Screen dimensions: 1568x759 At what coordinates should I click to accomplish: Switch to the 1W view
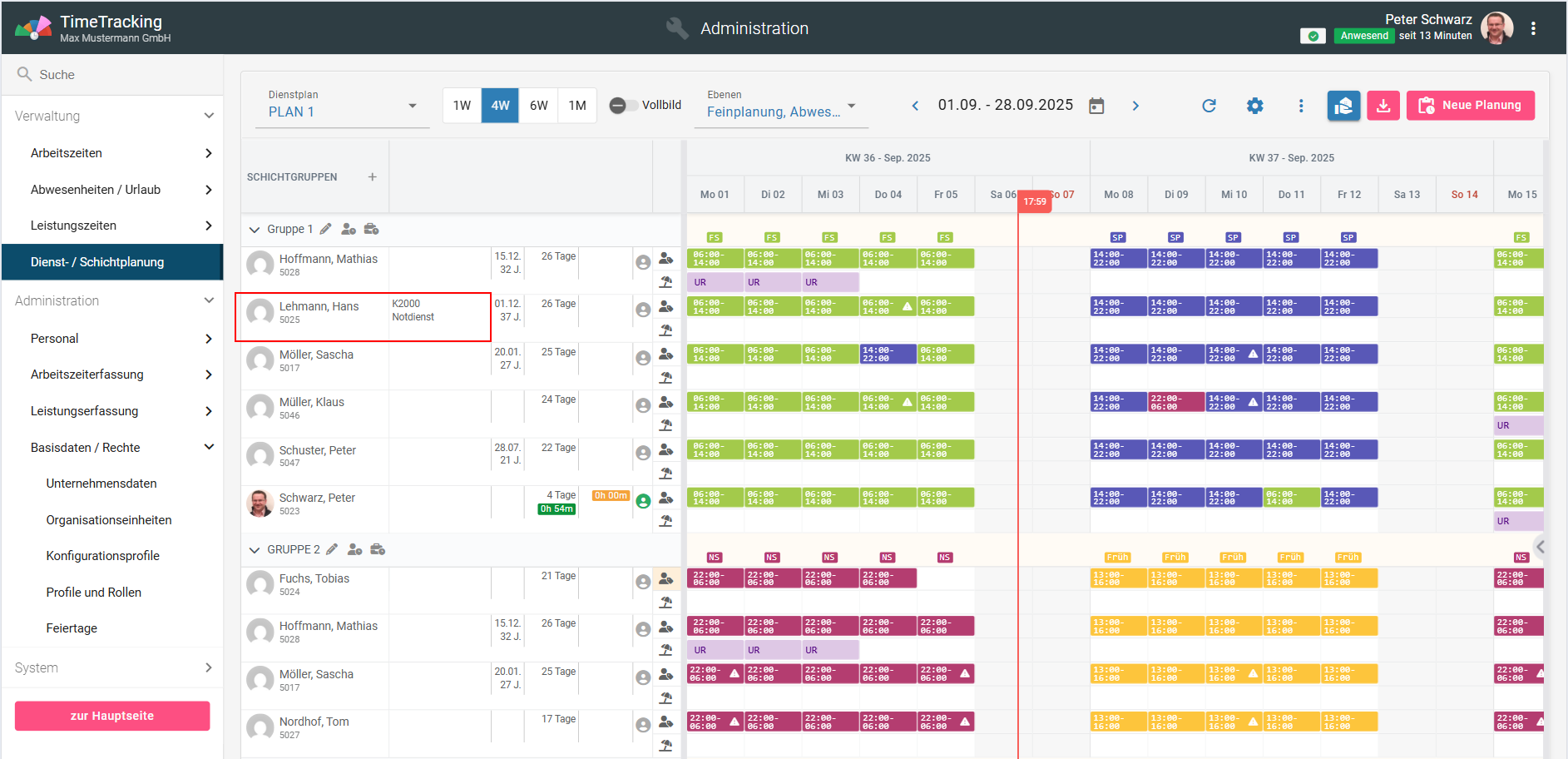point(462,106)
